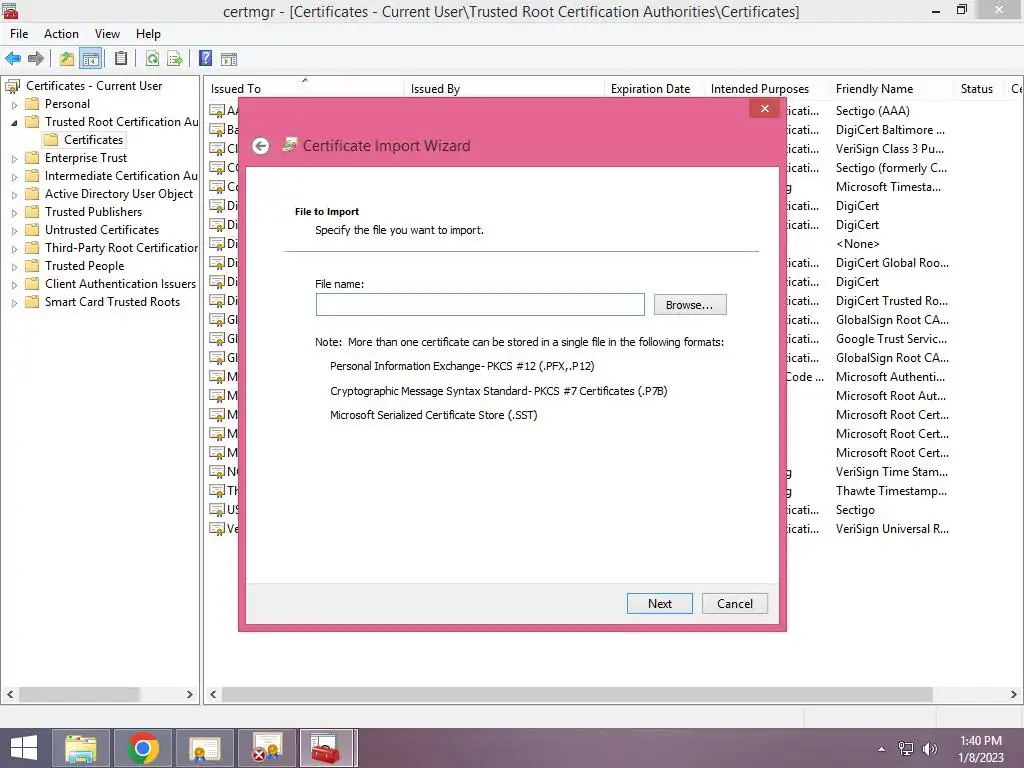This screenshot has width=1024, height=768.
Task: Expand the Trusted Publishers node
Action: (x=14, y=212)
